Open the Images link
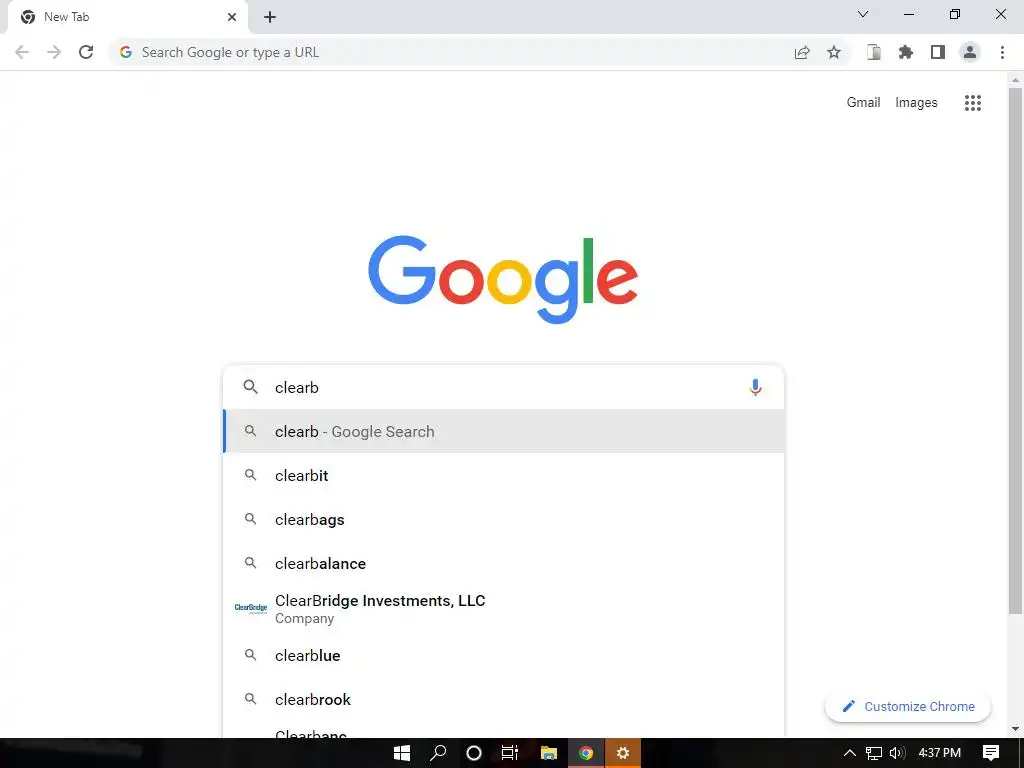Viewport: 1024px width, 768px height. 916,103
